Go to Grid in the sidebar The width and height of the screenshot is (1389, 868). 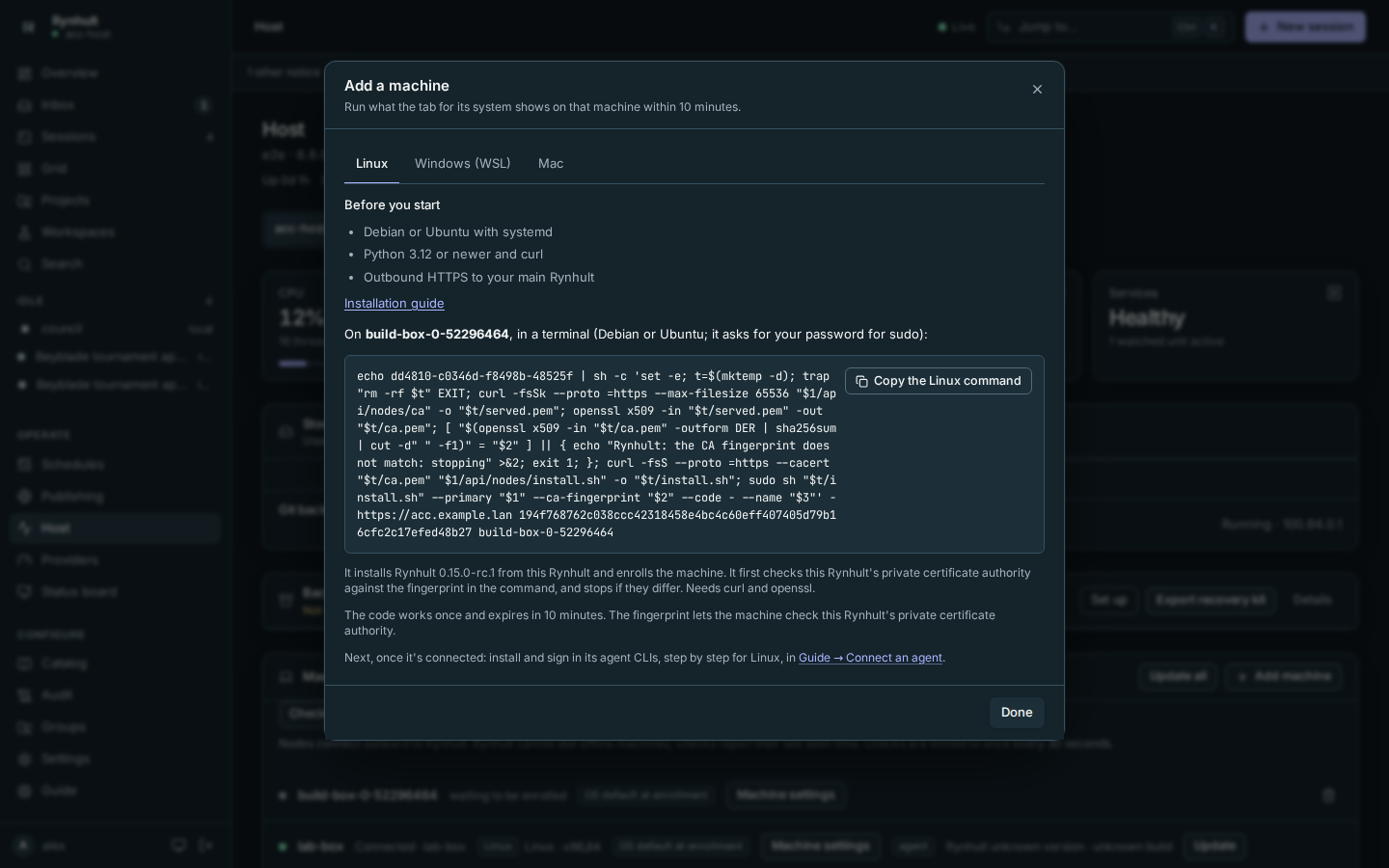point(116,169)
